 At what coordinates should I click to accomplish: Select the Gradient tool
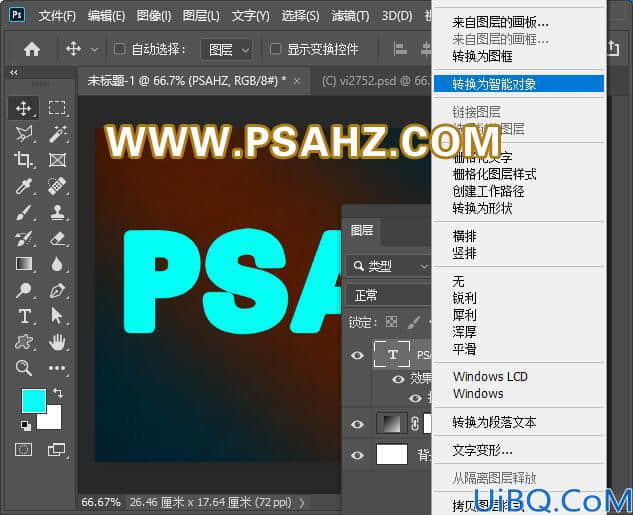click(x=23, y=264)
